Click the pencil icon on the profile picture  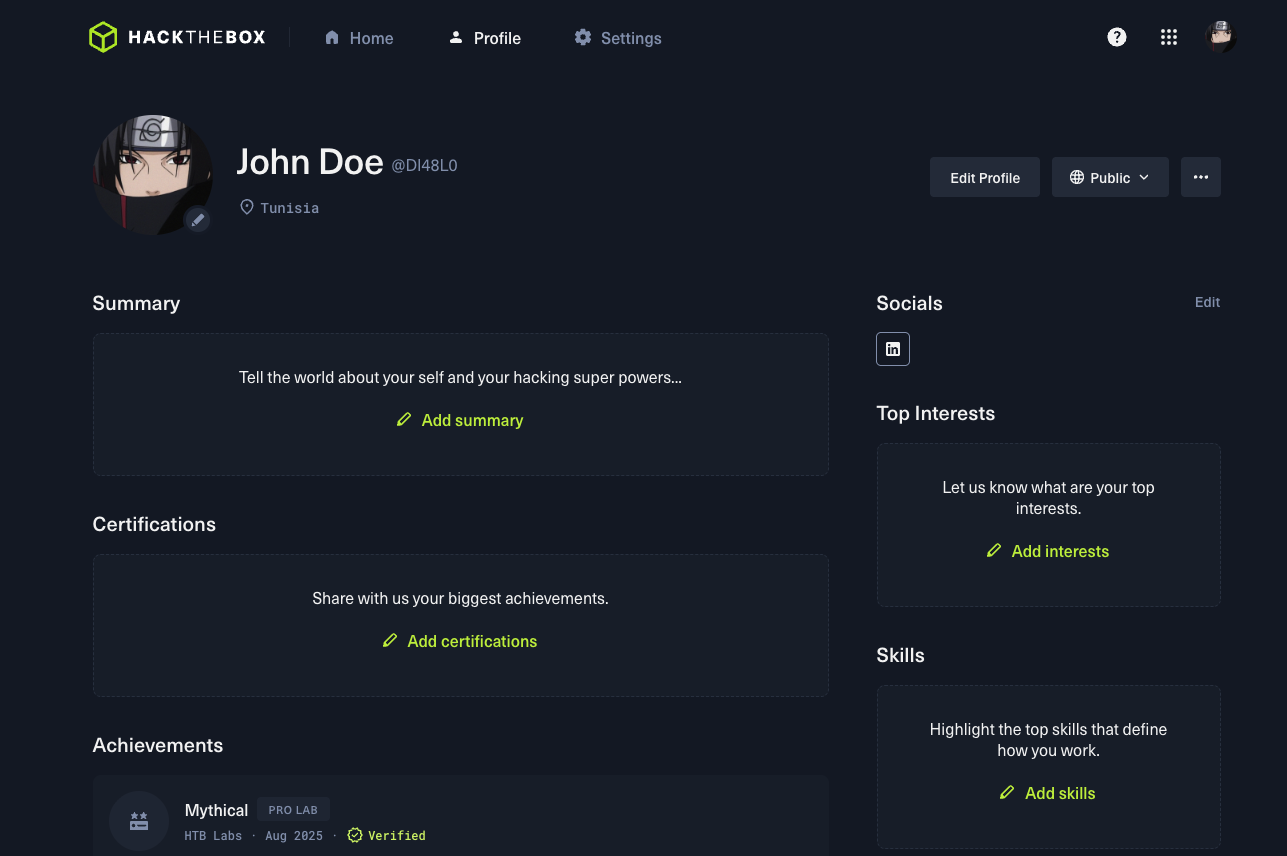(x=197, y=220)
